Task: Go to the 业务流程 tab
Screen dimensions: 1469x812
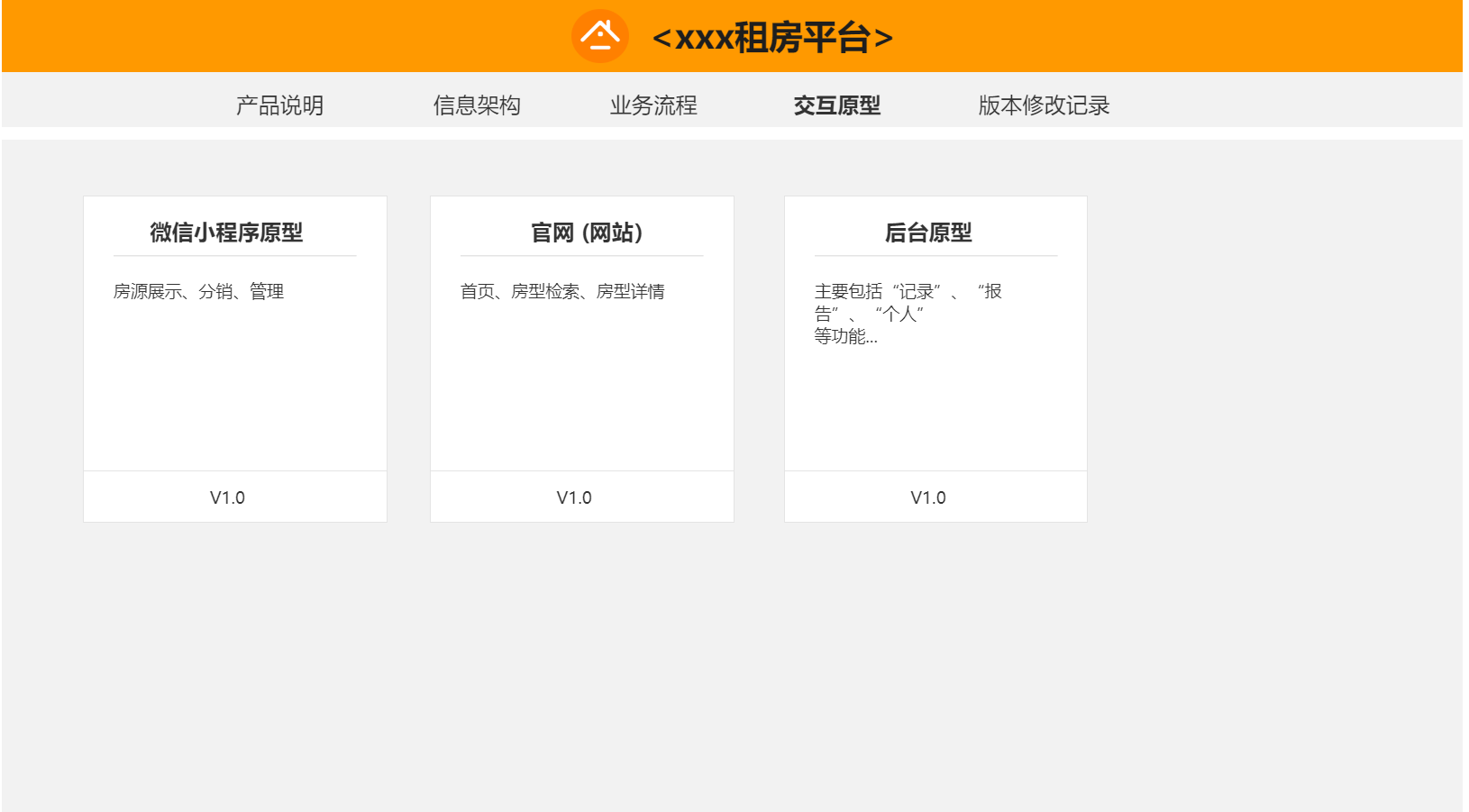Action: 653,105
